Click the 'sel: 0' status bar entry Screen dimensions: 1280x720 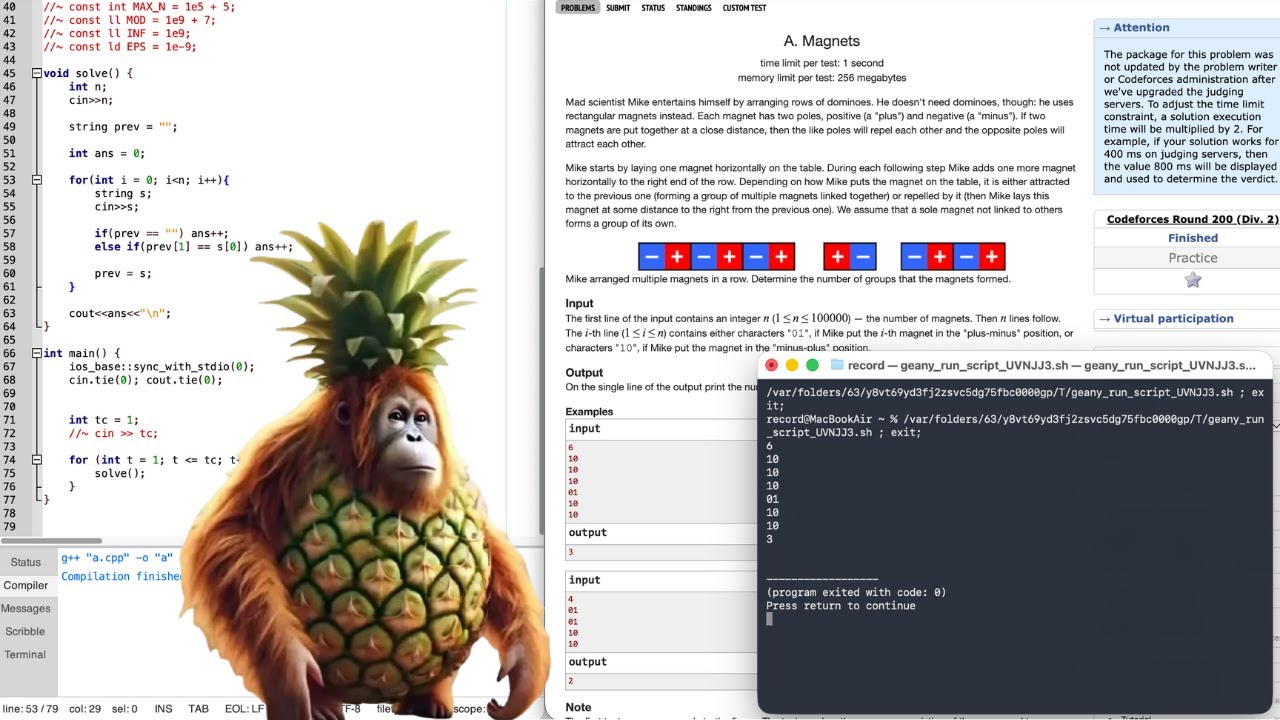tap(126, 709)
